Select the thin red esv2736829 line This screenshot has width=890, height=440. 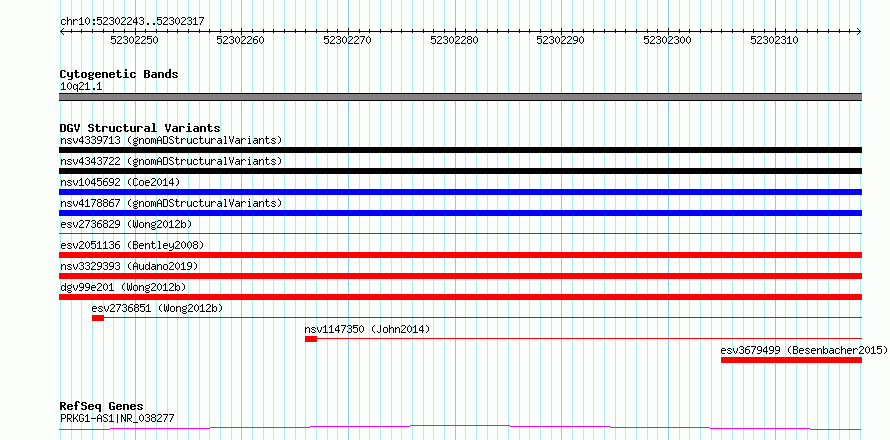pyautogui.click(x=460, y=233)
